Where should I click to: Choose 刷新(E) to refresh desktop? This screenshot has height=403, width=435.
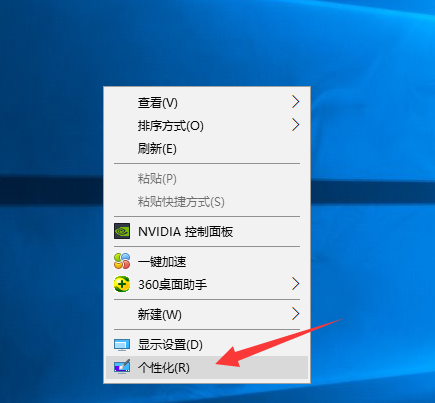pos(207,148)
